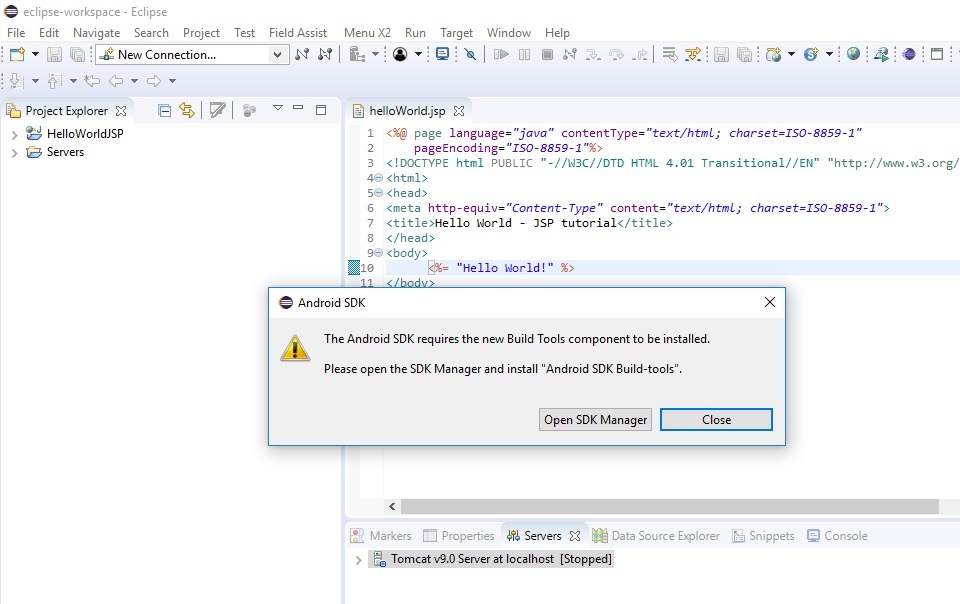
Task: Maximize the Project Explorer view
Action: click(321, 110)
